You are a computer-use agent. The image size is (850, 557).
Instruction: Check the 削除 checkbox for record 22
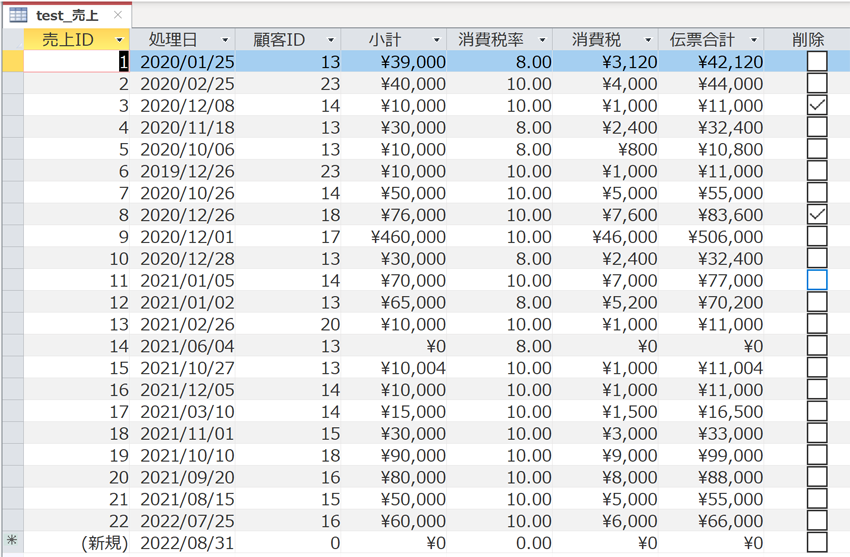click(817, 521)
